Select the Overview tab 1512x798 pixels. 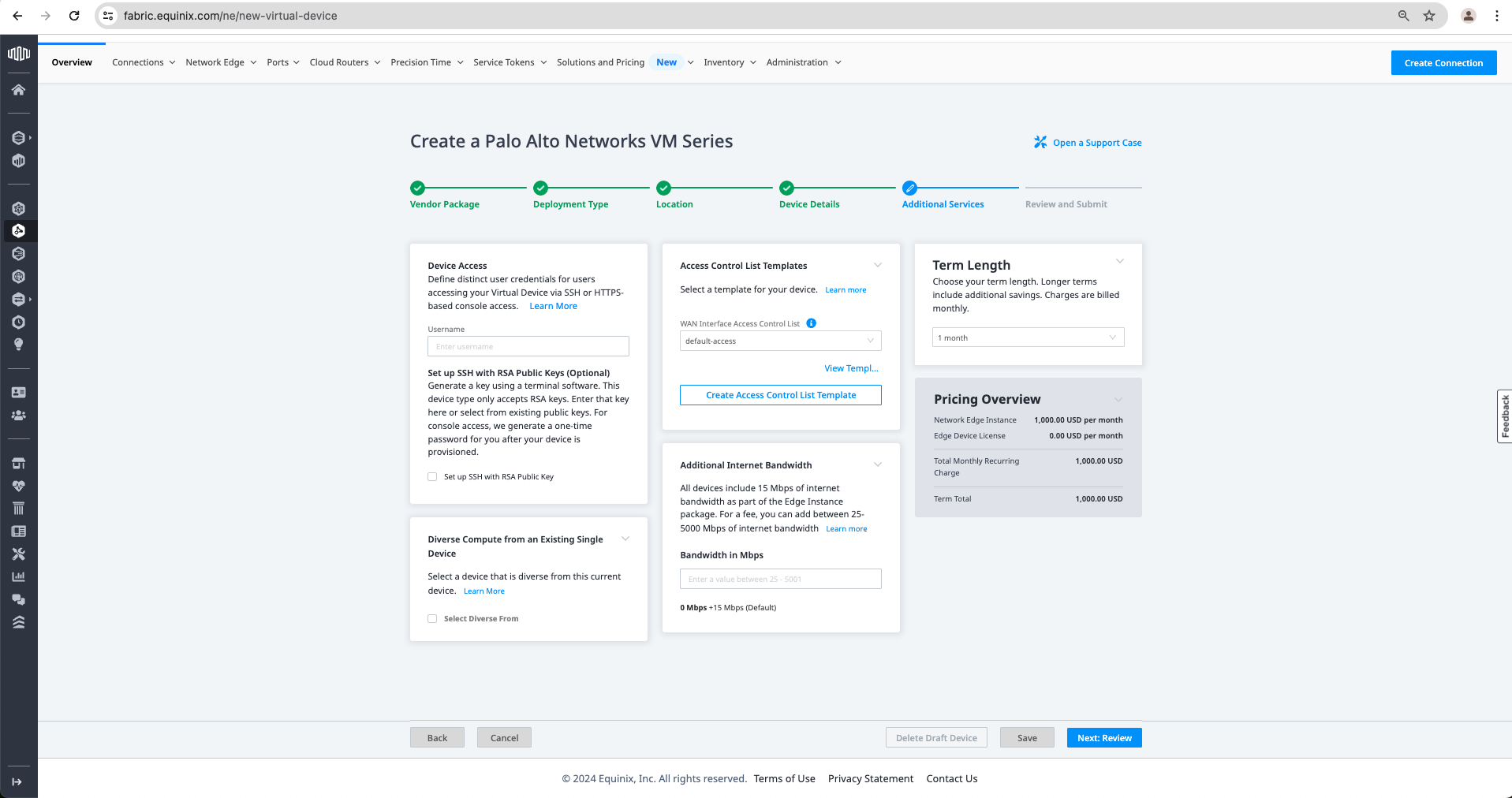pos(72,62)
